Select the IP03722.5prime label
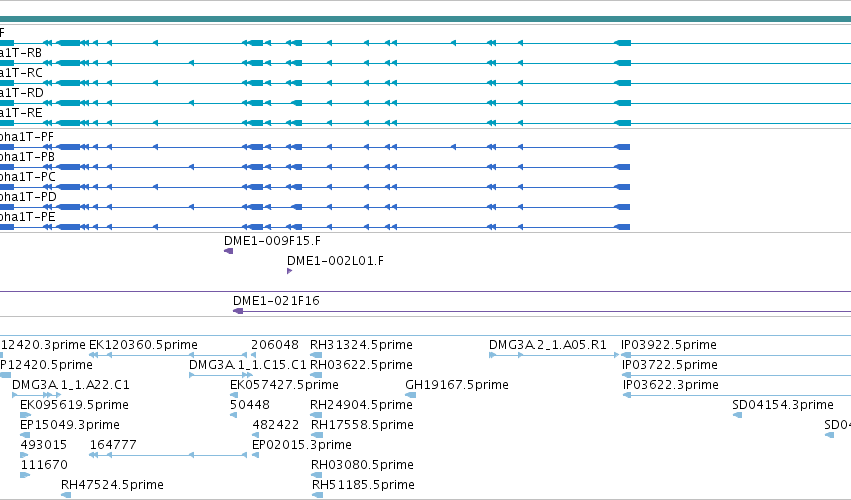This screenshot has height=500, width=851. tap(670, 365)
